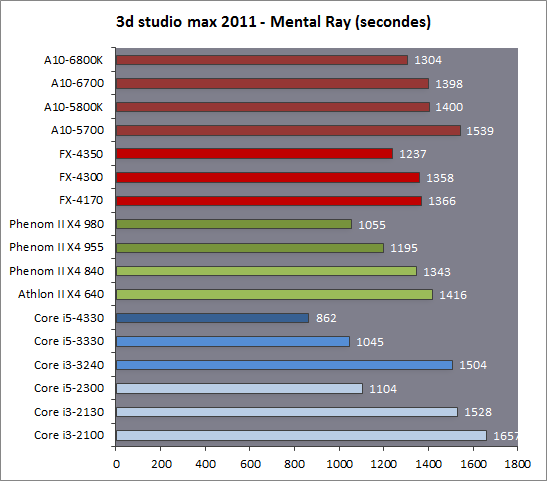The height and width of the screenshot is (481, 547).
Task: Click the axis label 1600
Action: [473, 464]
